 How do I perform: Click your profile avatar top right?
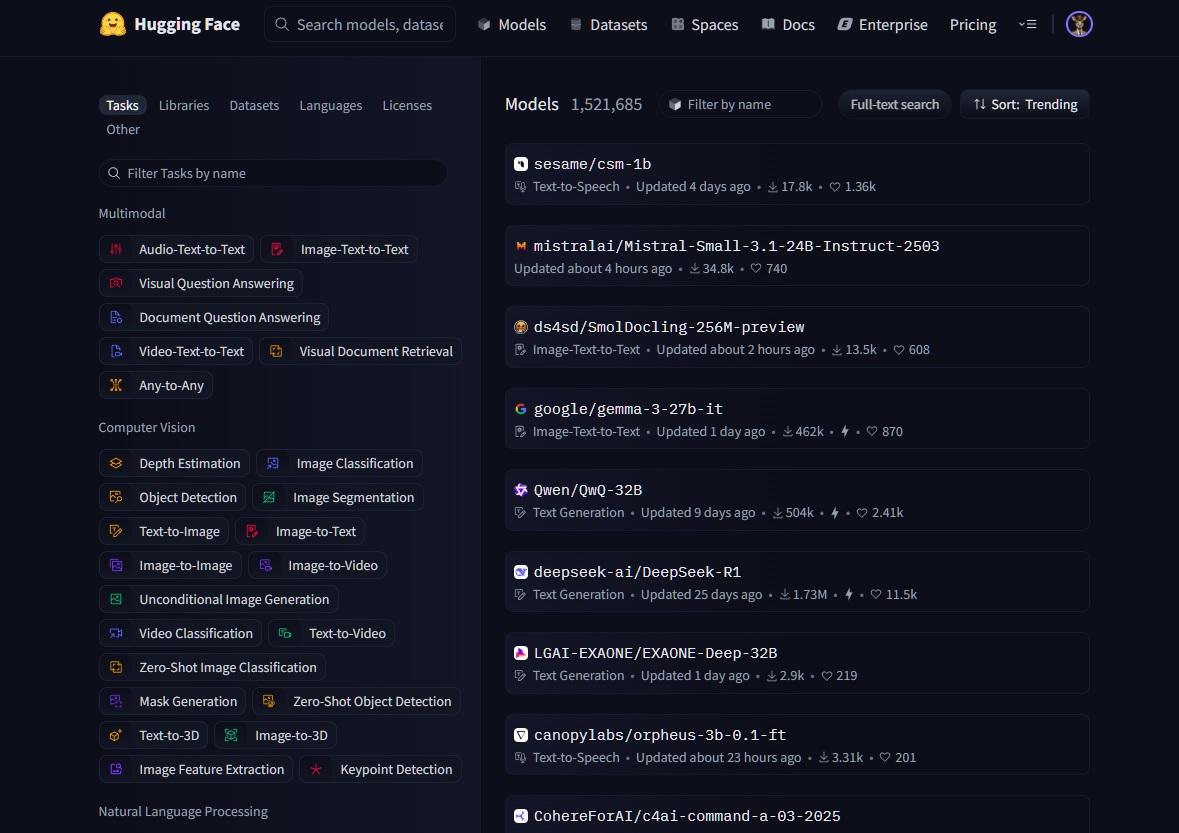pos(1078,24)
